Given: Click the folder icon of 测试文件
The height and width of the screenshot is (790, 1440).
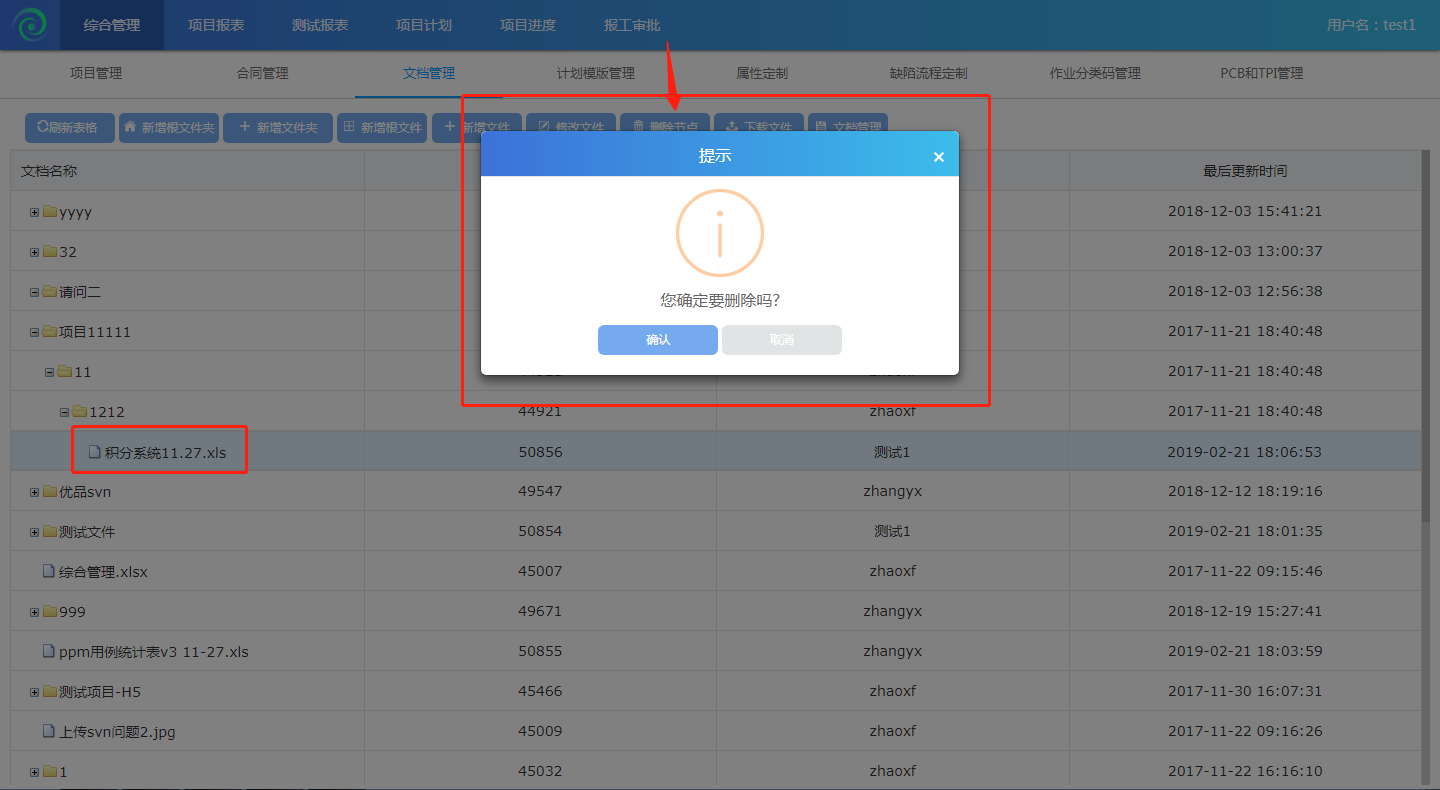Looking at the screenshot, I should (x=49, y=532).
